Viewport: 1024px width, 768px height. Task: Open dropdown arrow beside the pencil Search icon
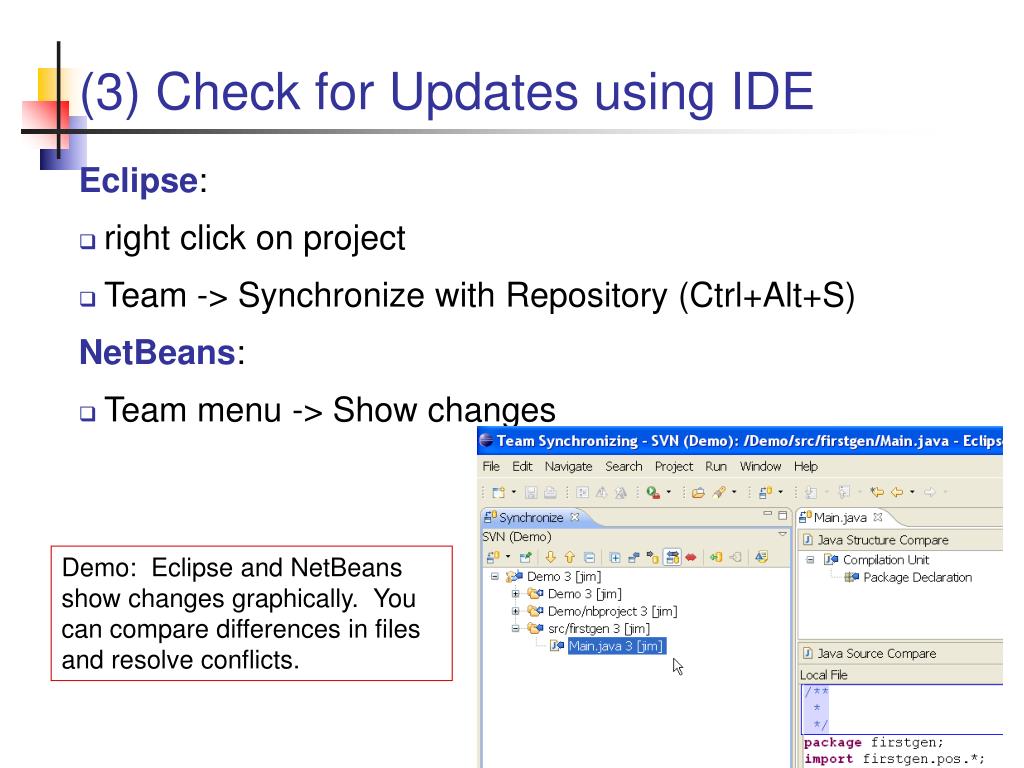point(734,492)
